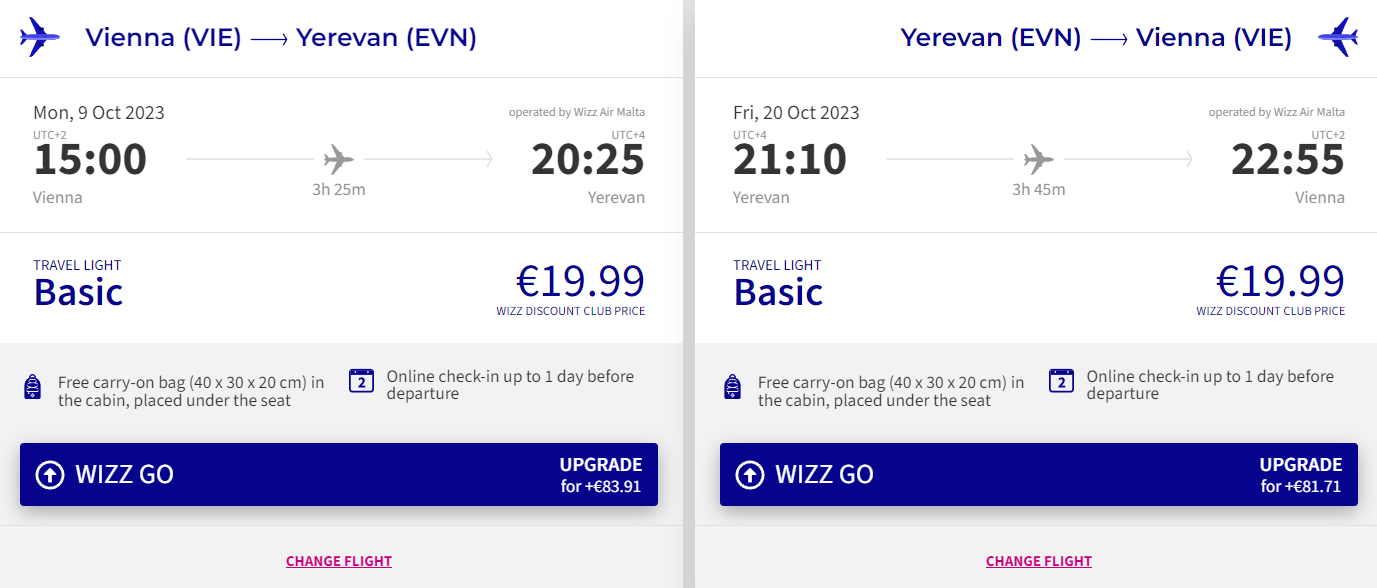Click the Yerevan (EVN) → Vienna (VIE) heading
1377x588 pixels.
point(1096,38)
